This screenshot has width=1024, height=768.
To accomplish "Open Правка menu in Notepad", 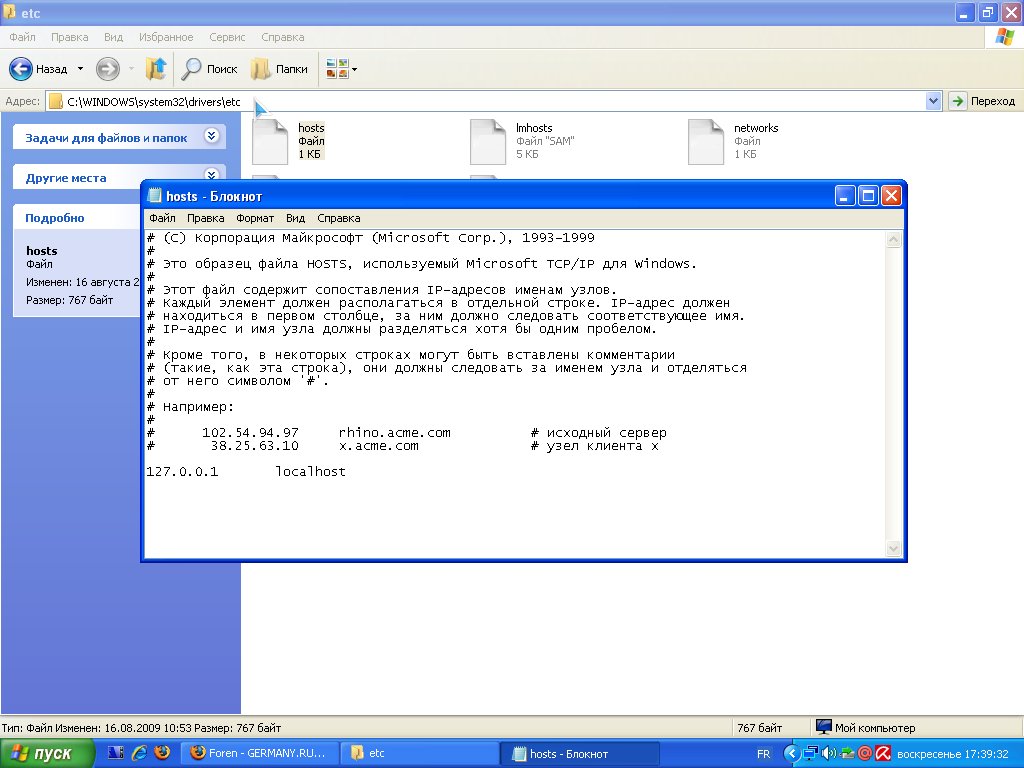I will 205,218.
